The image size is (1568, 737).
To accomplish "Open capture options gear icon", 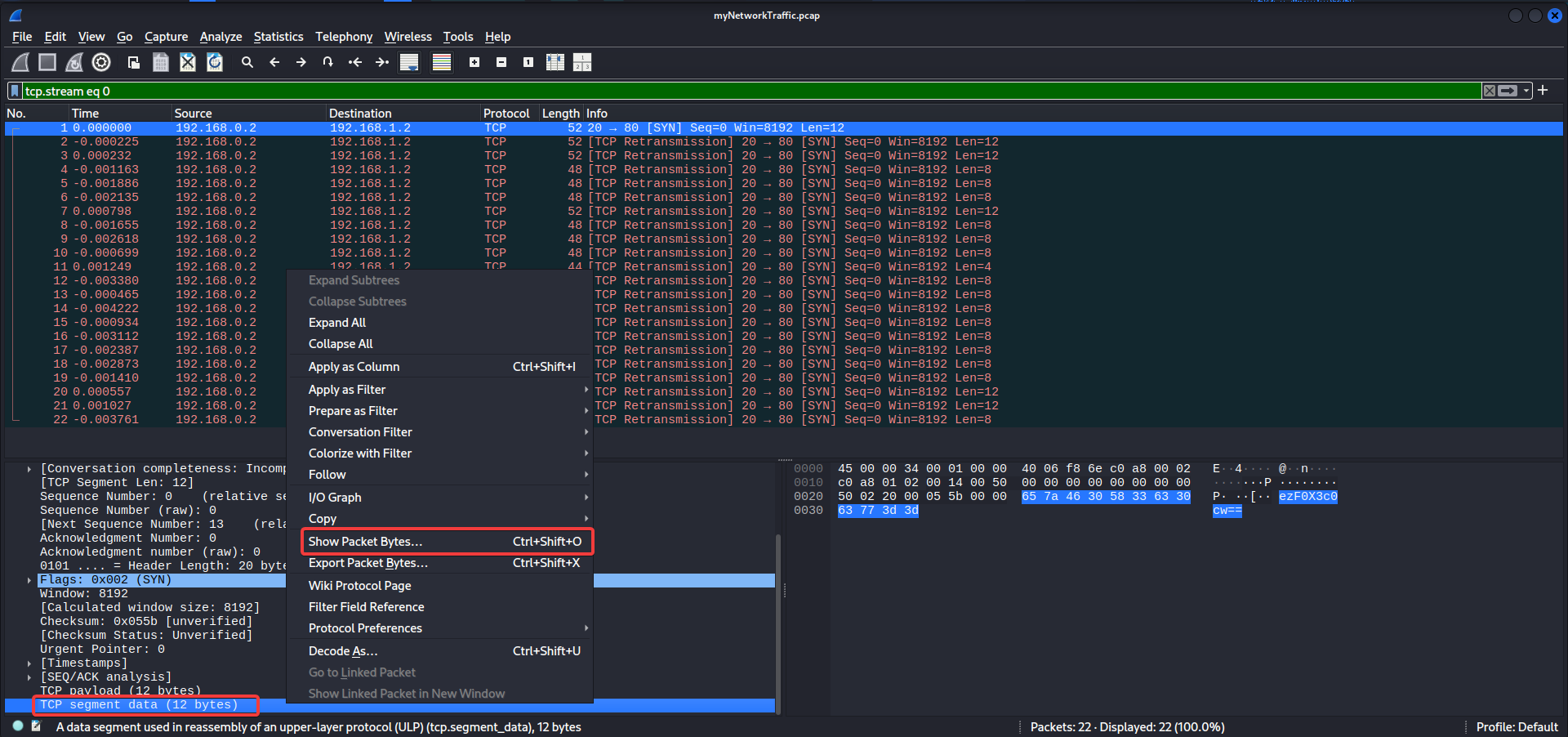I will click(x=101, y=62).
